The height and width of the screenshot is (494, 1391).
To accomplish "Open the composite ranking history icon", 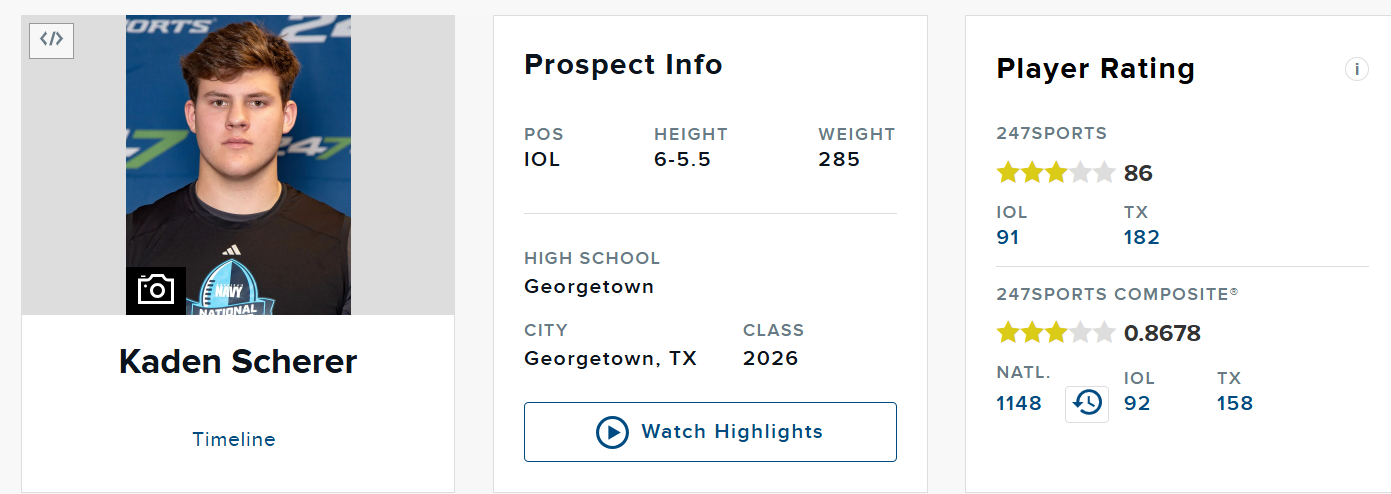I will click(1087, 403).
